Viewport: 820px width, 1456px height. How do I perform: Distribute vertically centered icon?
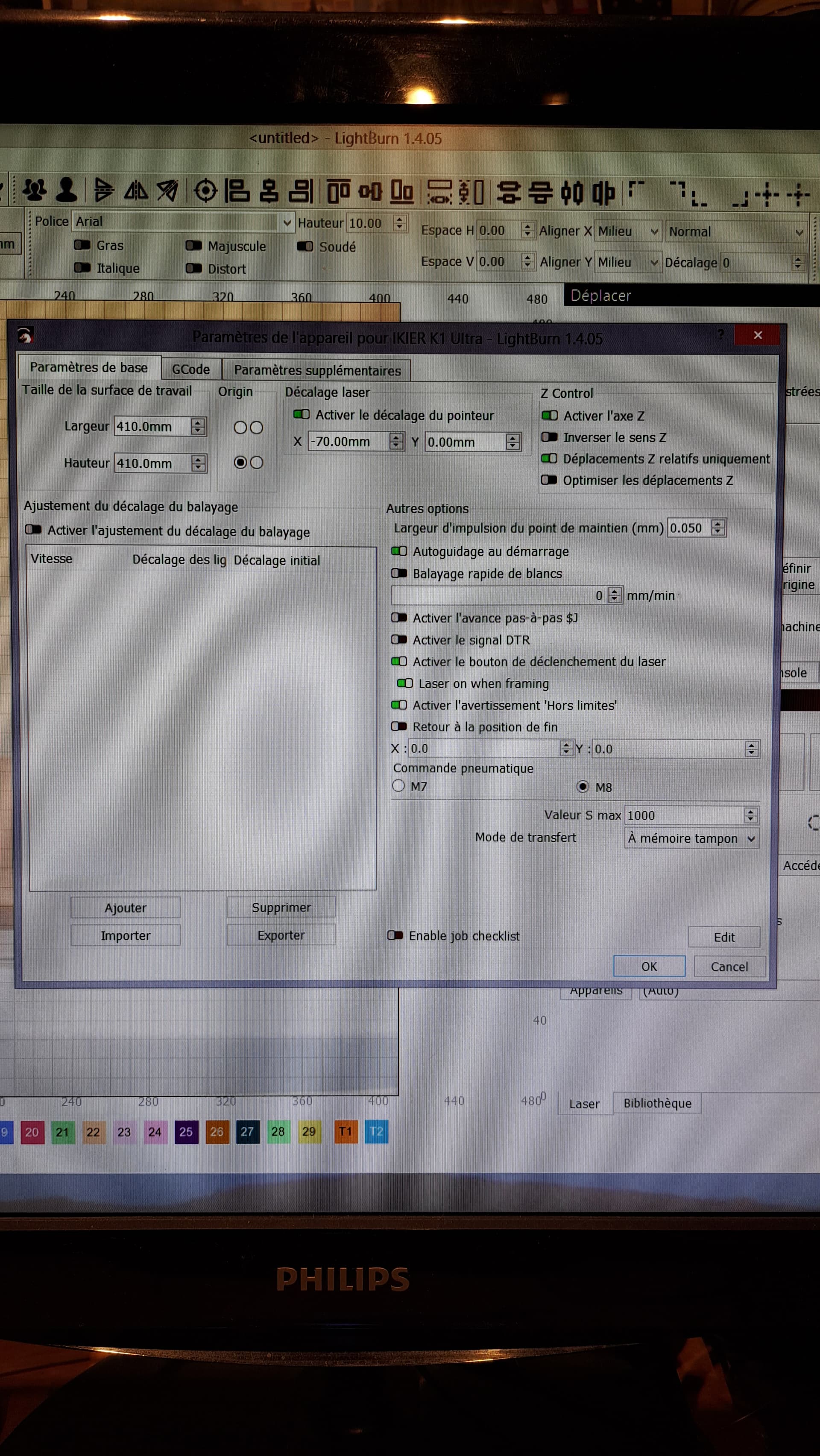pos(509,193)
